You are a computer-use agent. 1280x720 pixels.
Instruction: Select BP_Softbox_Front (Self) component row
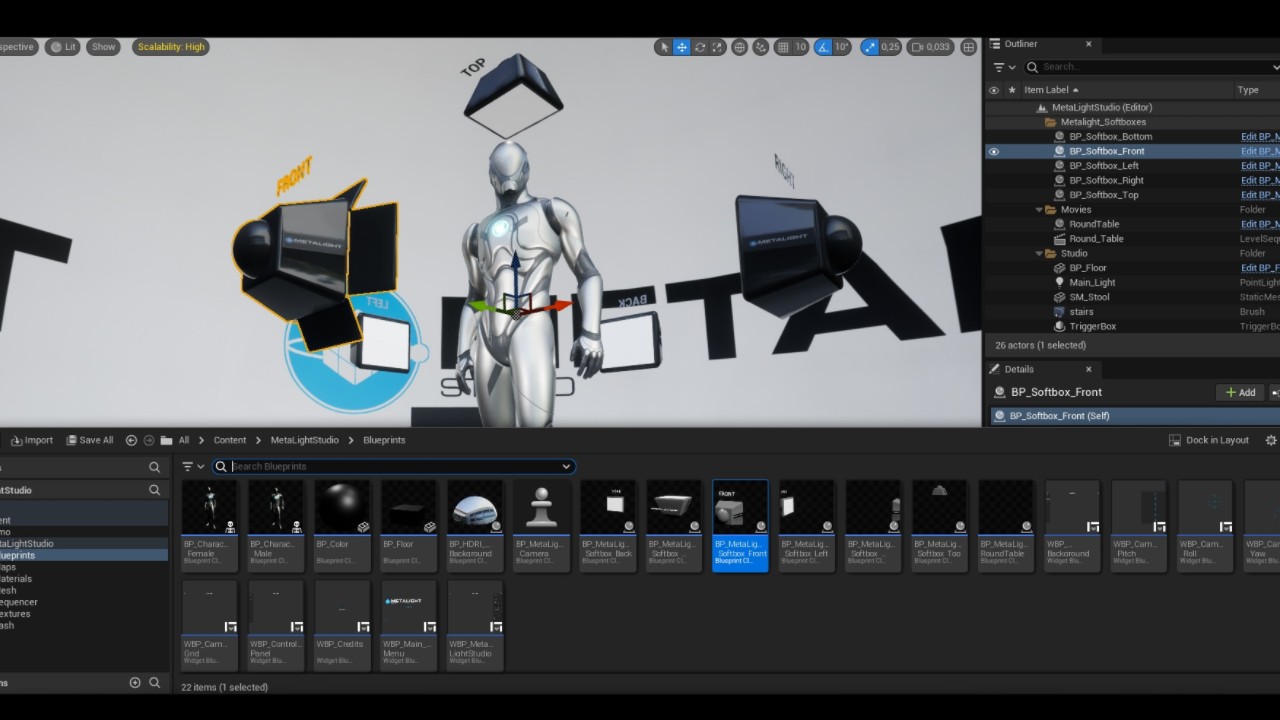(x=1134, y=416)
